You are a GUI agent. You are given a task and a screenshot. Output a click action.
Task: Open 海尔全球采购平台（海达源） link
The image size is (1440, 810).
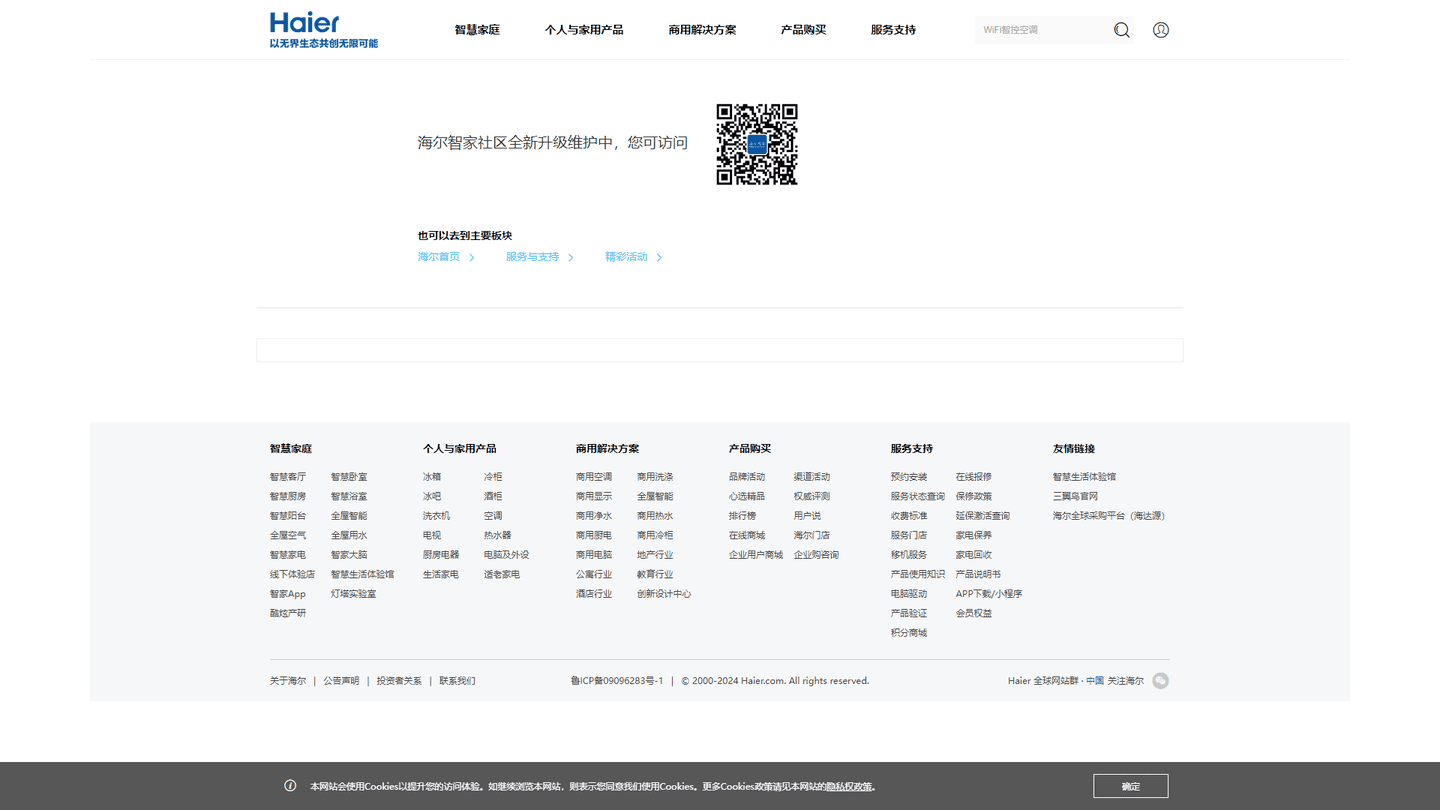(1109, 516)
